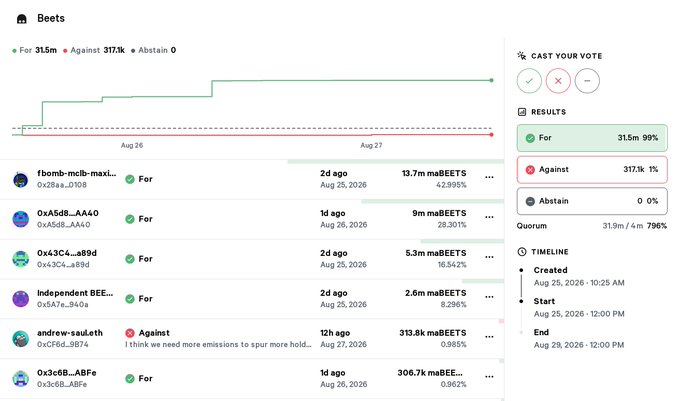Screen dimensions: 680x401
Task: Open more options for Independent BEE vote
Action: [x=489, y=297]
